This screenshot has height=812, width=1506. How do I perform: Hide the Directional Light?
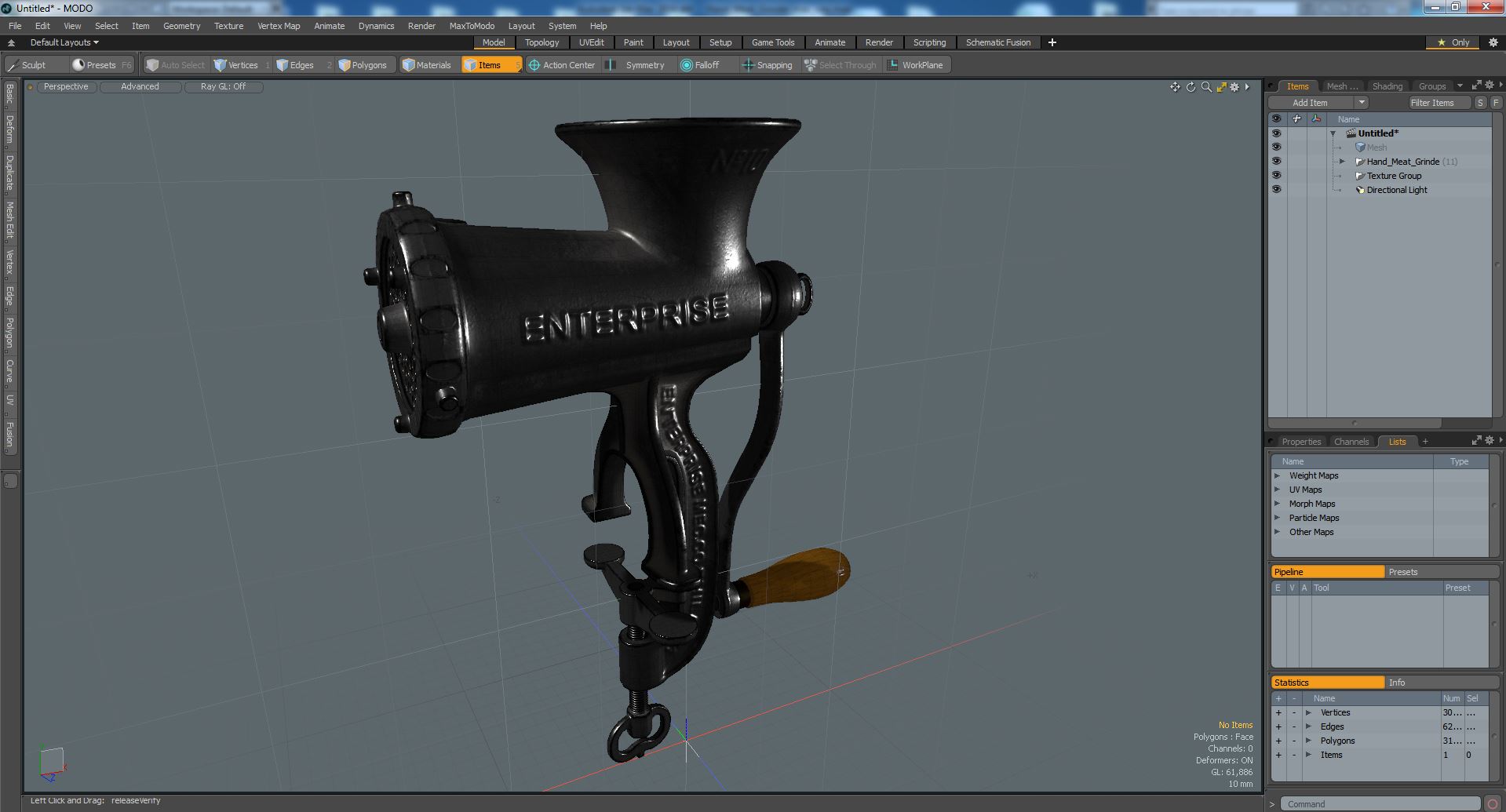pyautogui.click(x=1276, y=190)
